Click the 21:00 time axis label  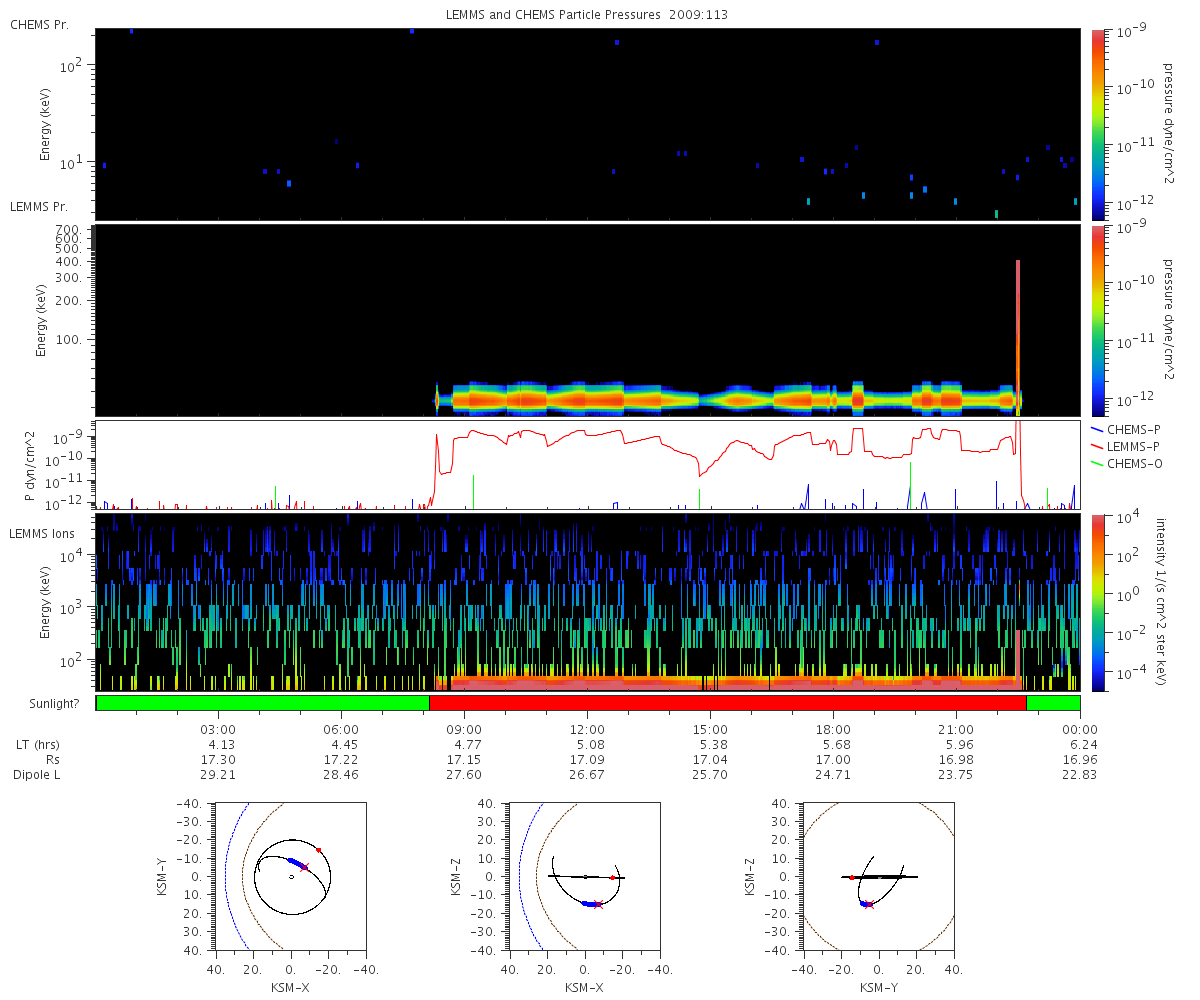point(957,729)
